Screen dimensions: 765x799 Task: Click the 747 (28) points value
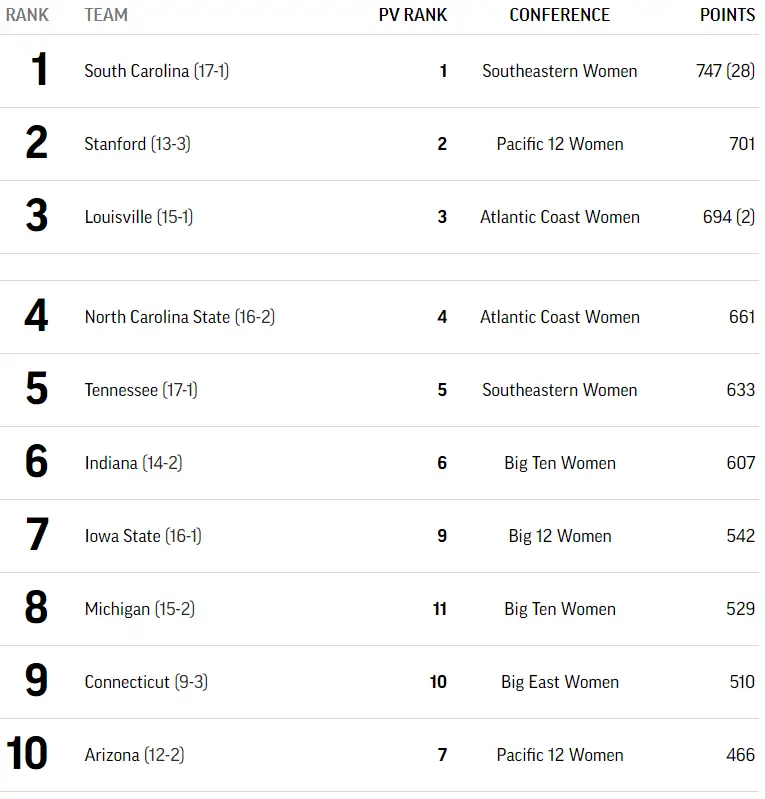tap(725, 71)
